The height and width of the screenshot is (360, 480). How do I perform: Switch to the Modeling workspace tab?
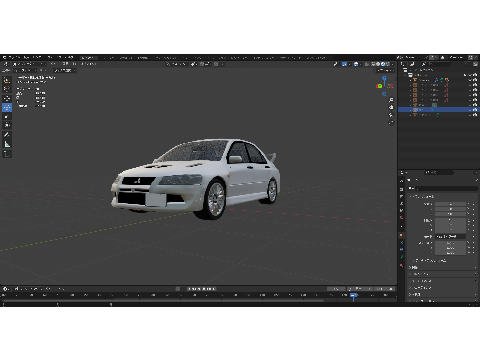[x=108, y=57]
